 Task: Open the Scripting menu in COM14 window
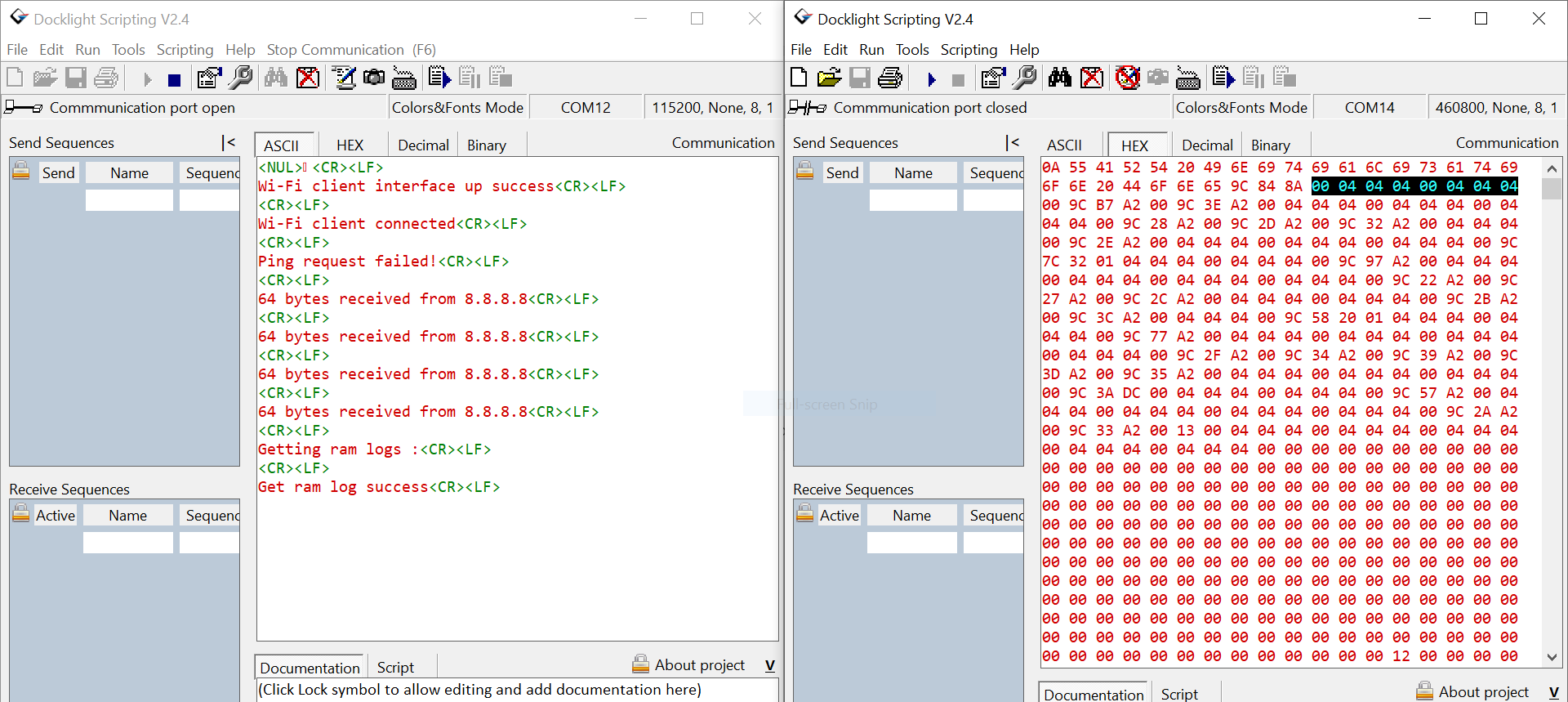[969, 50]
